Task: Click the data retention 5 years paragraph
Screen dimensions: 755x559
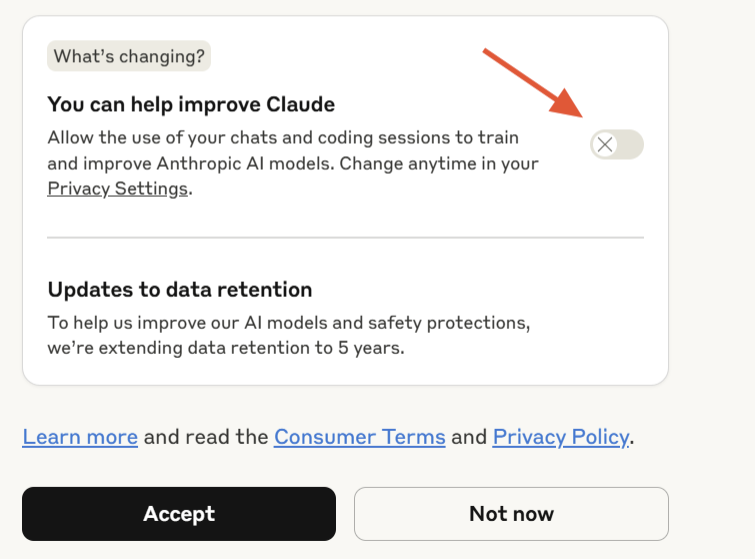Action: [x=288, y=336]
